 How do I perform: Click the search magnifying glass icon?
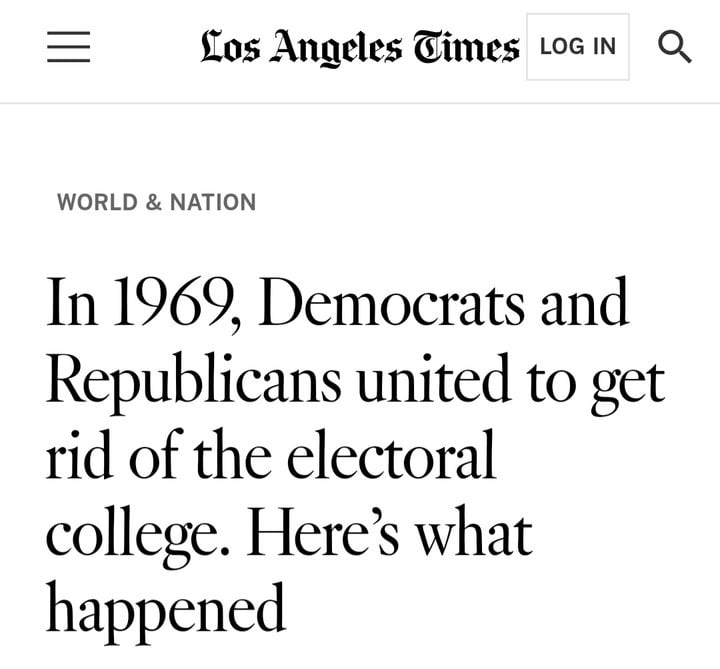675,46
